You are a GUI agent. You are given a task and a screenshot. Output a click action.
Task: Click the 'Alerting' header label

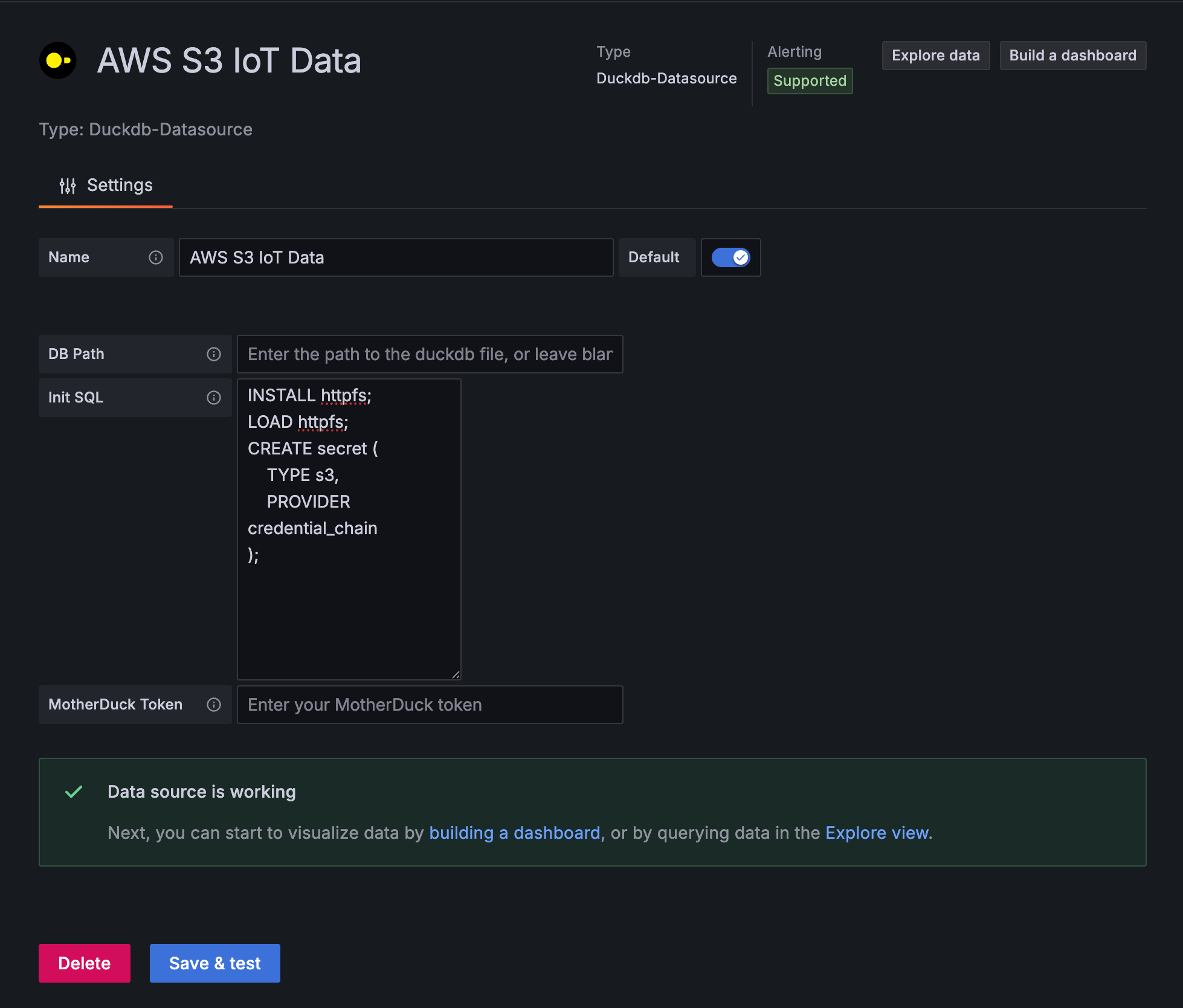pos(795,52)
